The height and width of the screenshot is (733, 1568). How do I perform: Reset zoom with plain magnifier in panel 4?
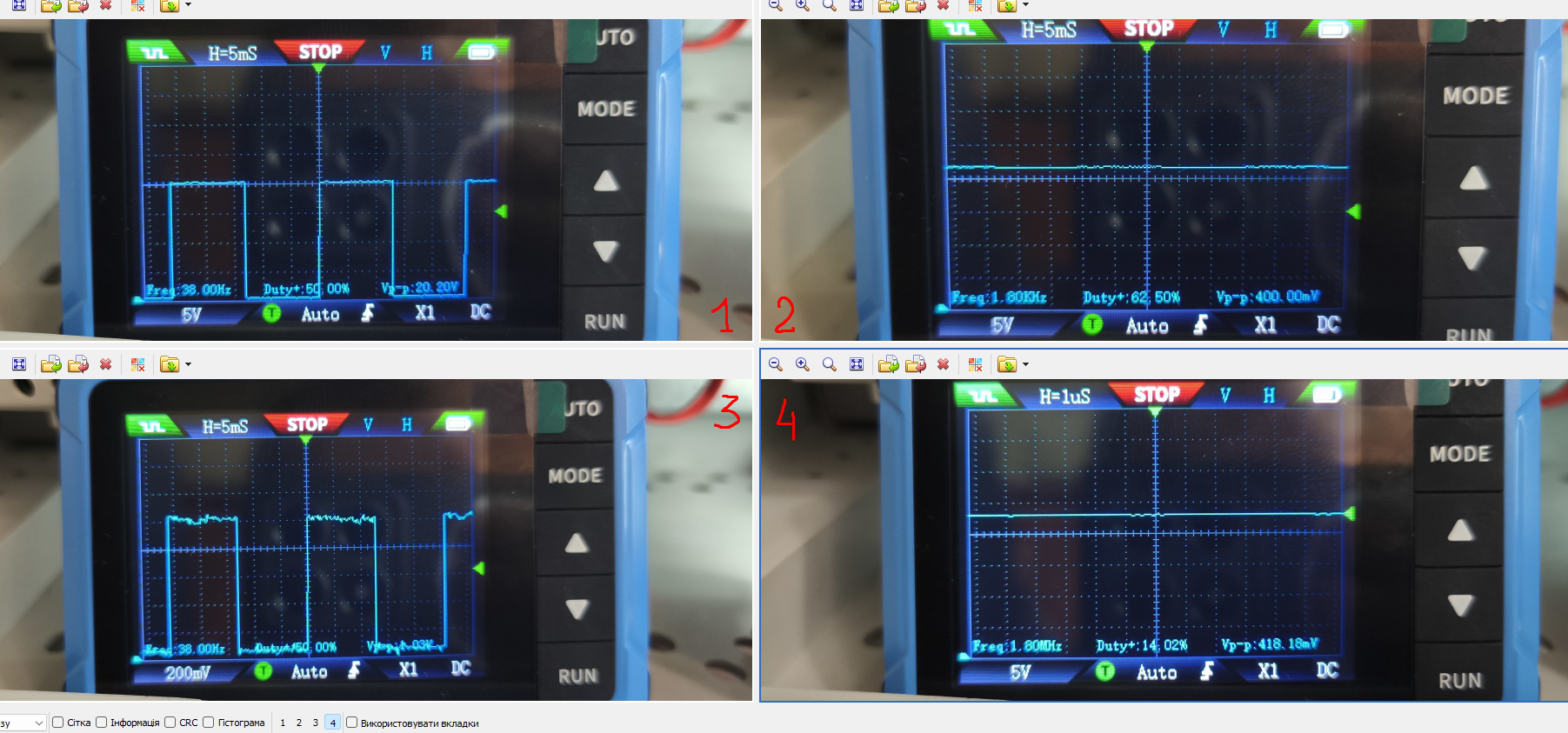(830, 364)
